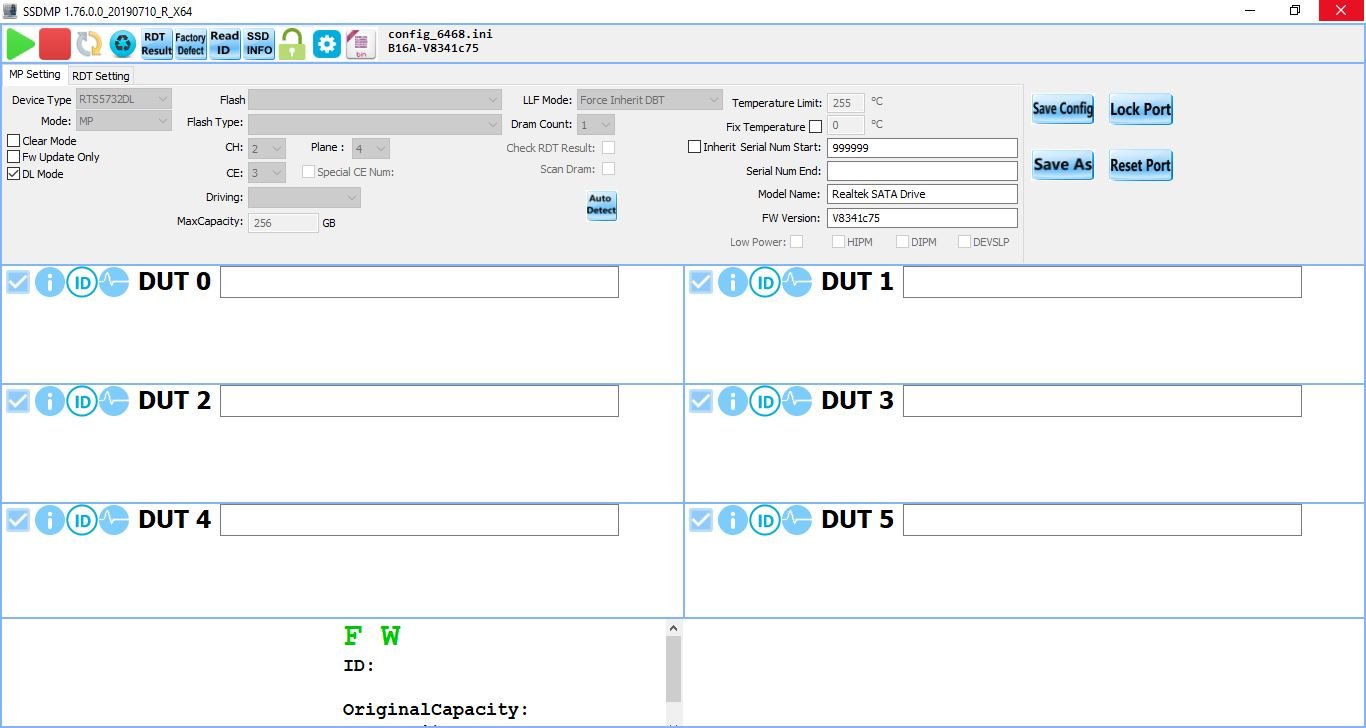1366x728 pixels.
Task: Uncheck the DL Mode checkbox
Action: (x=14, y=174)
